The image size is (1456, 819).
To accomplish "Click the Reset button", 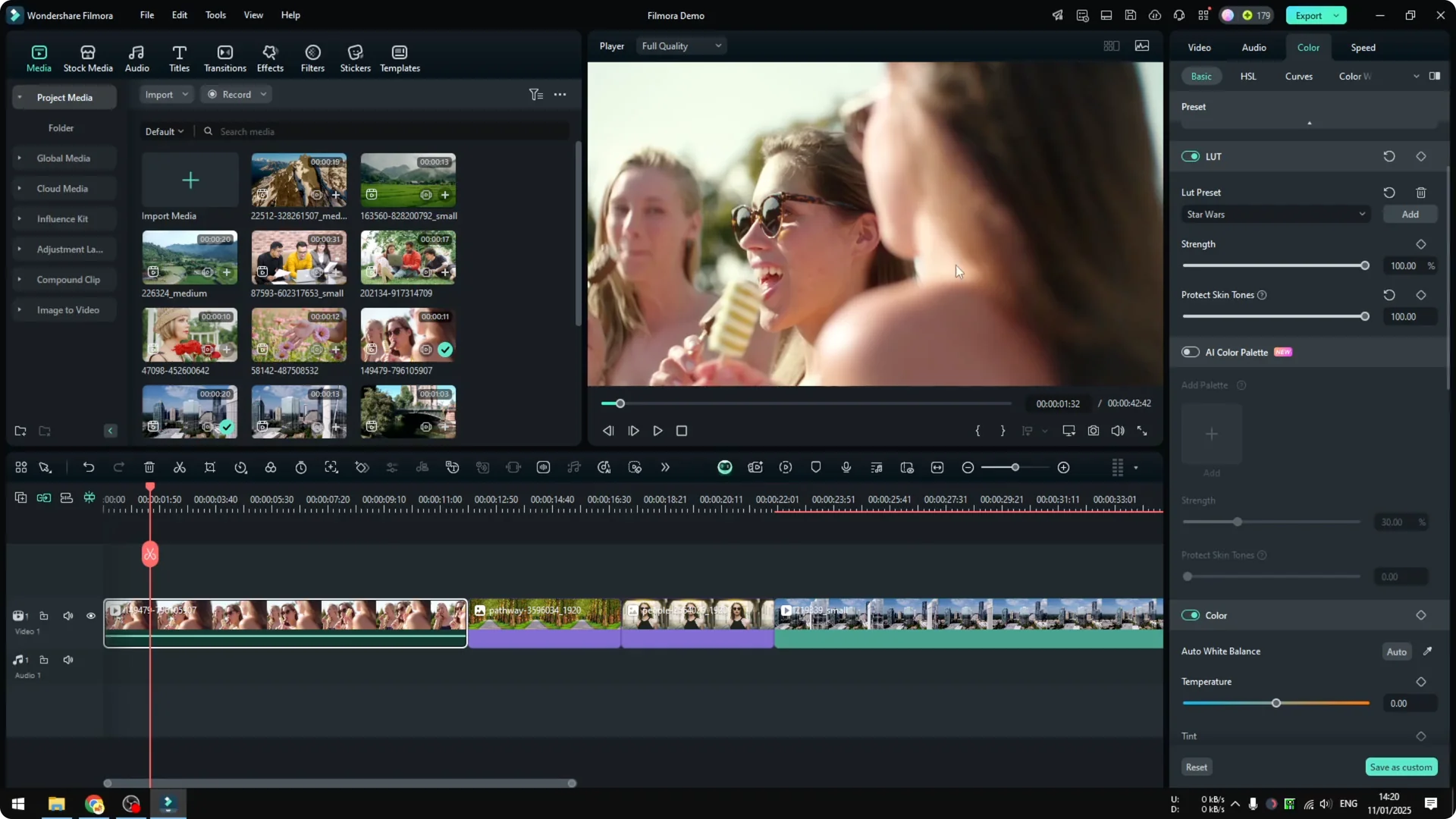I will tap(1196, 767).
